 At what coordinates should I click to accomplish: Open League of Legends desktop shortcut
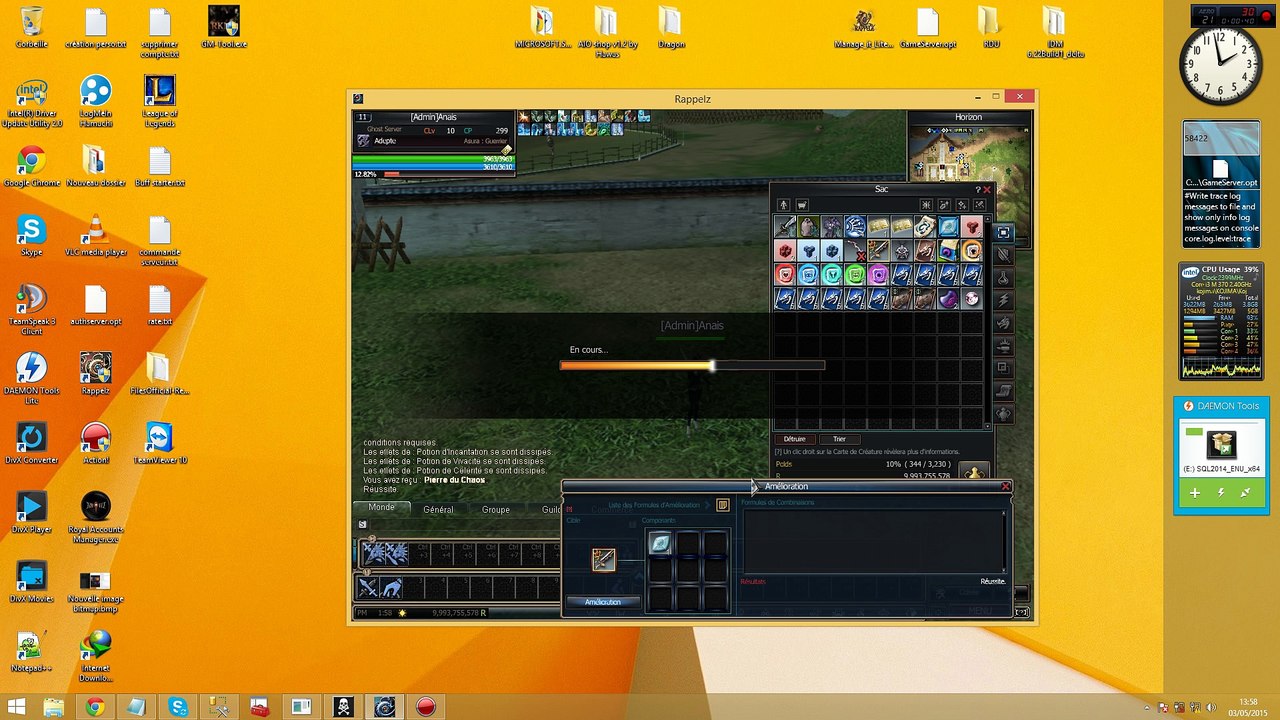(160, 101)
